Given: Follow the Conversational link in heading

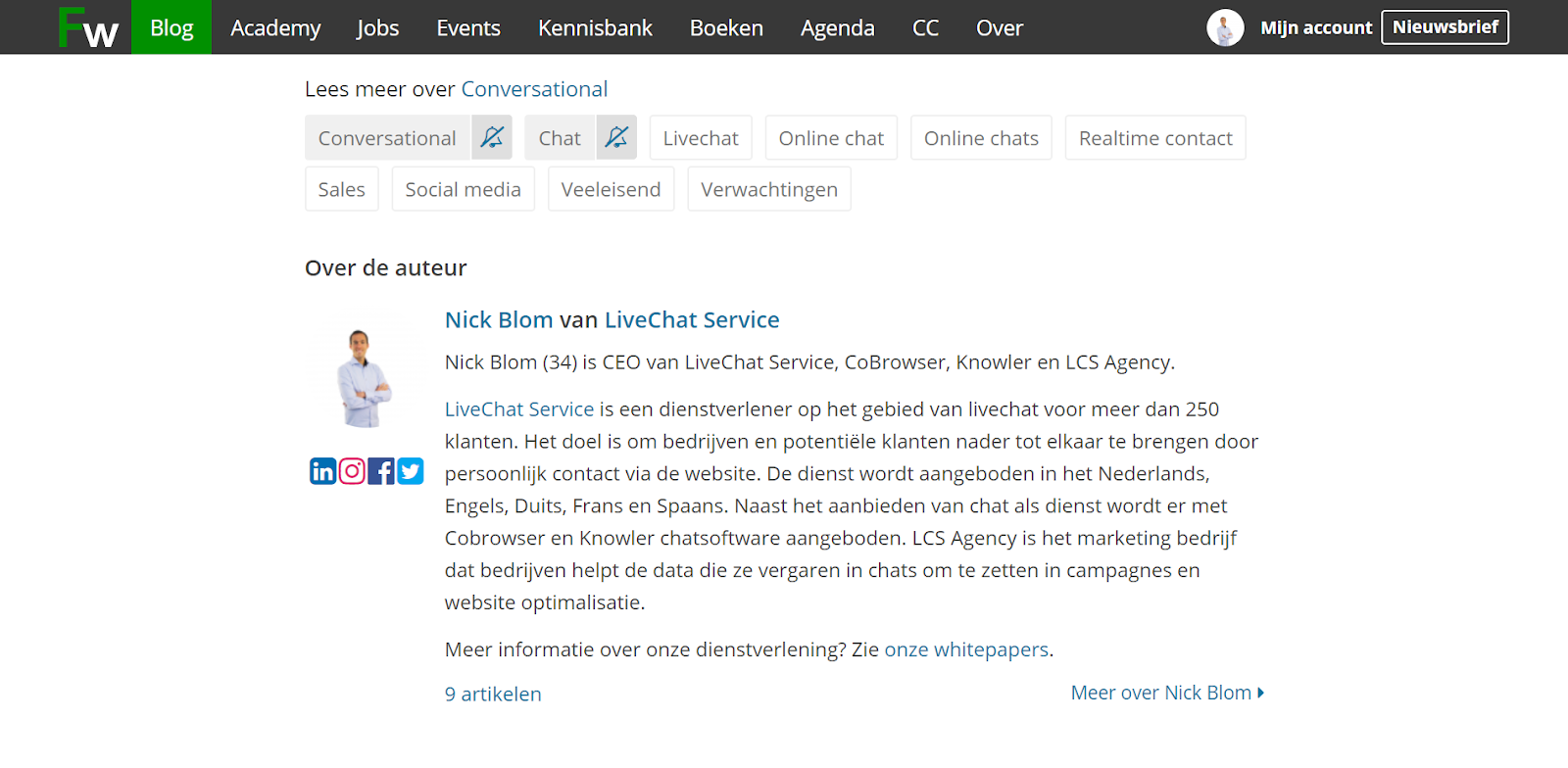Looking at the screenshot, I should click(x=534, y=89).
